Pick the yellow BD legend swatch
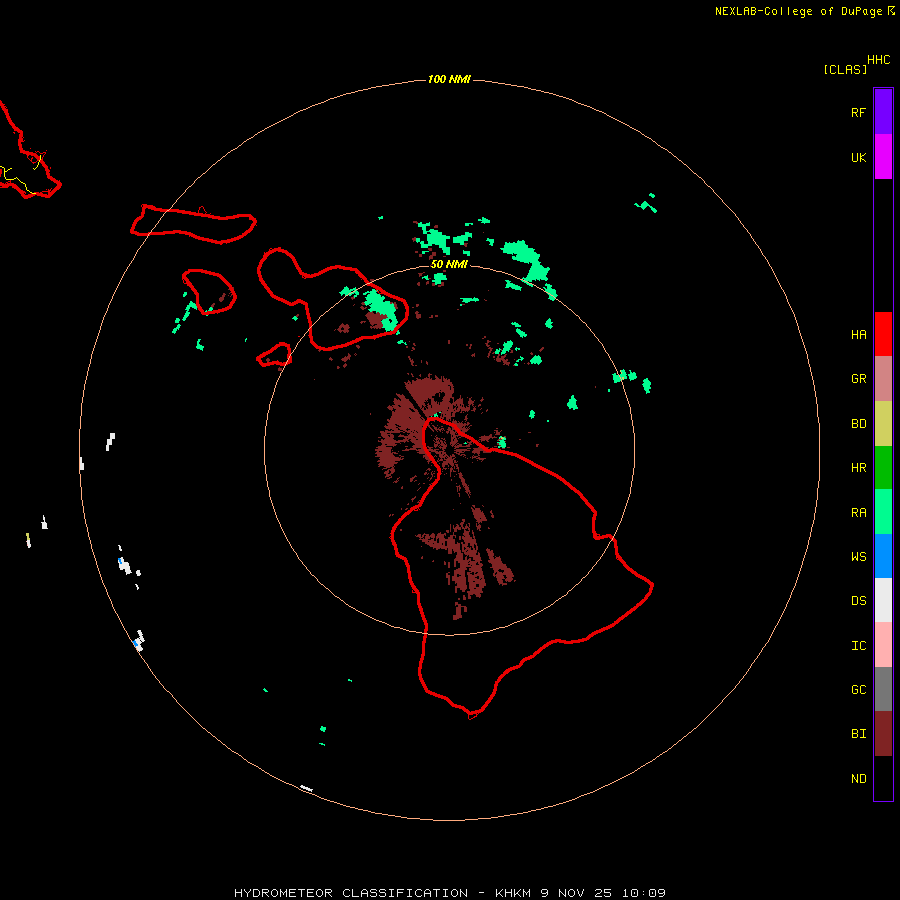The image size is (900, 900). pyautogui.click(x=883, y=424)
